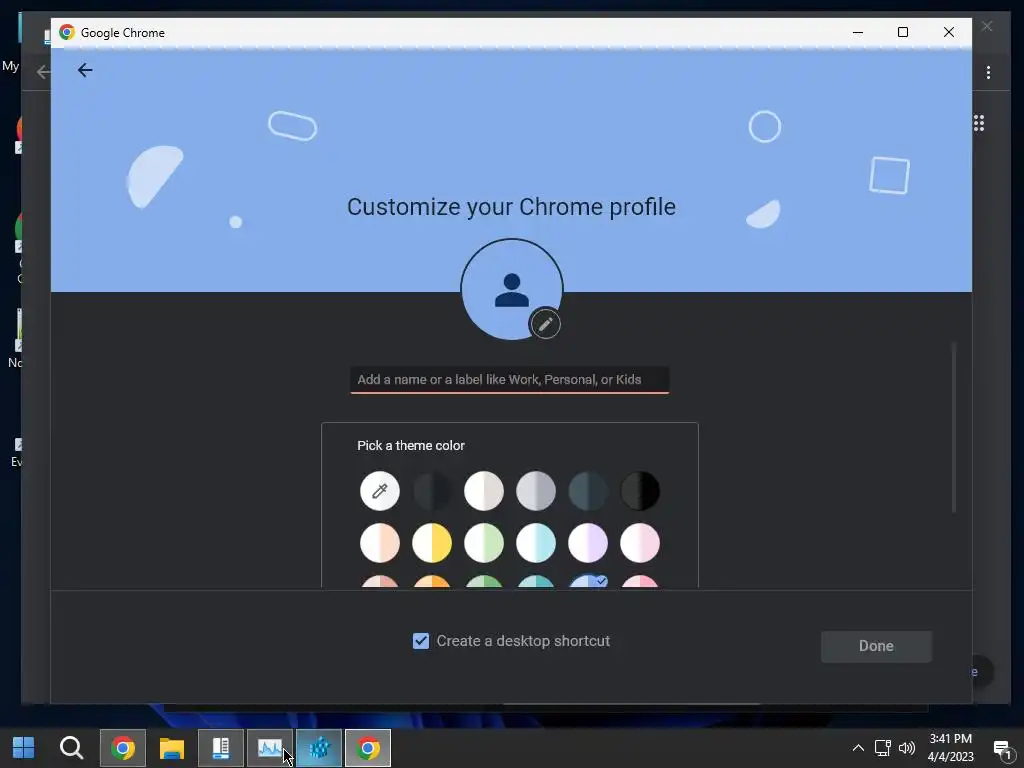Open the performance monitor taskbar app
Image resolution: width=1024 pixels, height=768 pixels.
coord(270,748)
